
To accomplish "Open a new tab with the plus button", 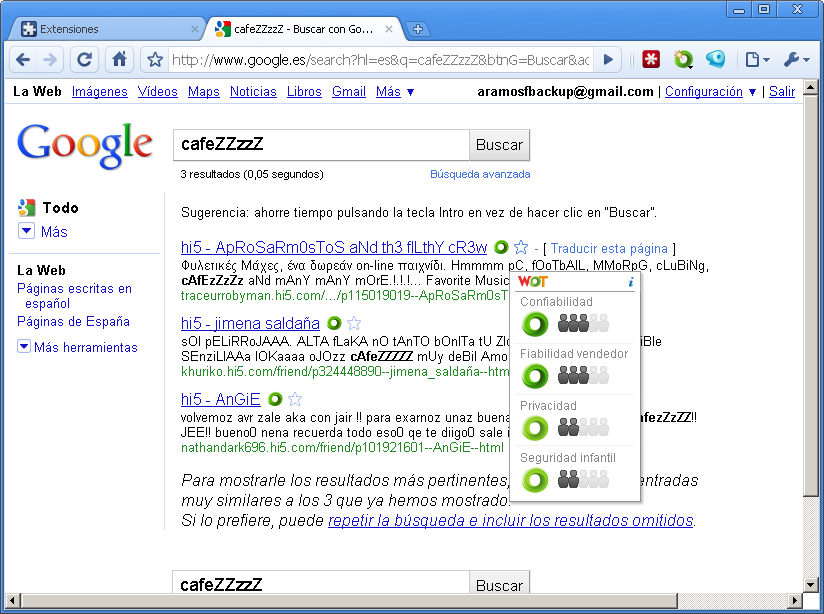I will pos(418,29).
